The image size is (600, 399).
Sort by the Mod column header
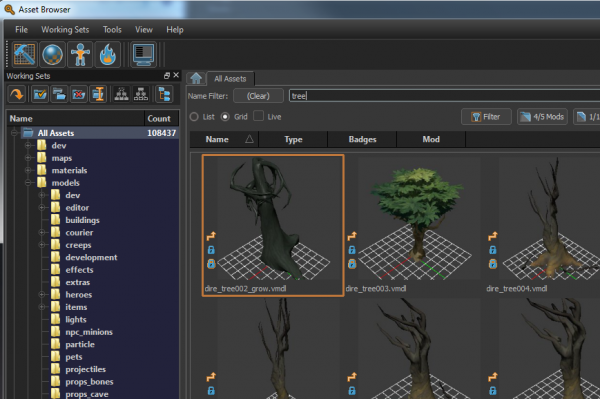(431, 139)
